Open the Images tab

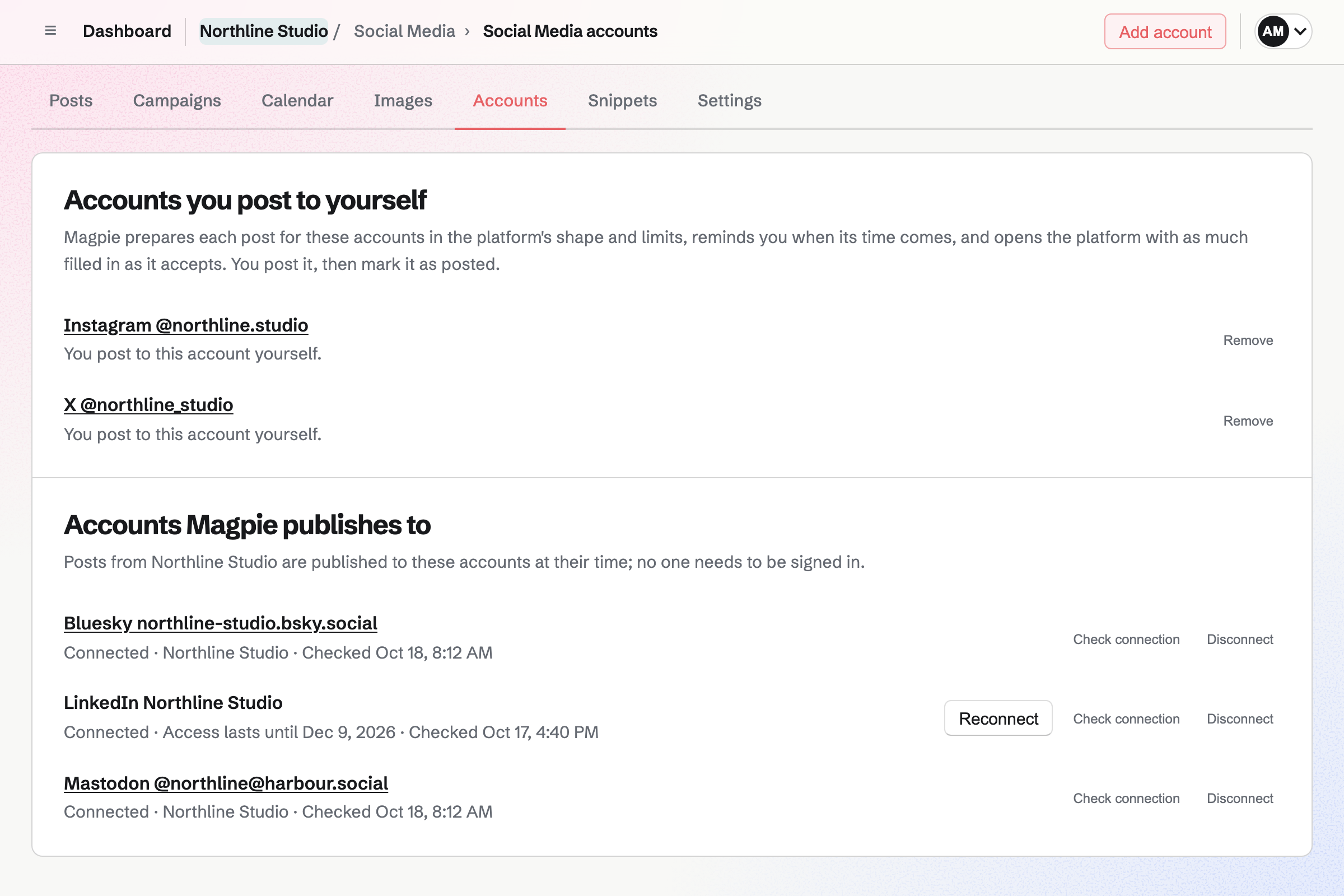[403, 101]
